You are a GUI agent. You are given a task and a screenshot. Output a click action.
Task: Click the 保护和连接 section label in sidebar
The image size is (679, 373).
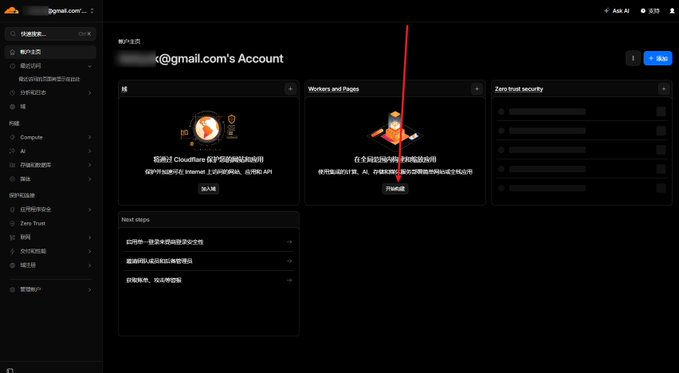22,195
